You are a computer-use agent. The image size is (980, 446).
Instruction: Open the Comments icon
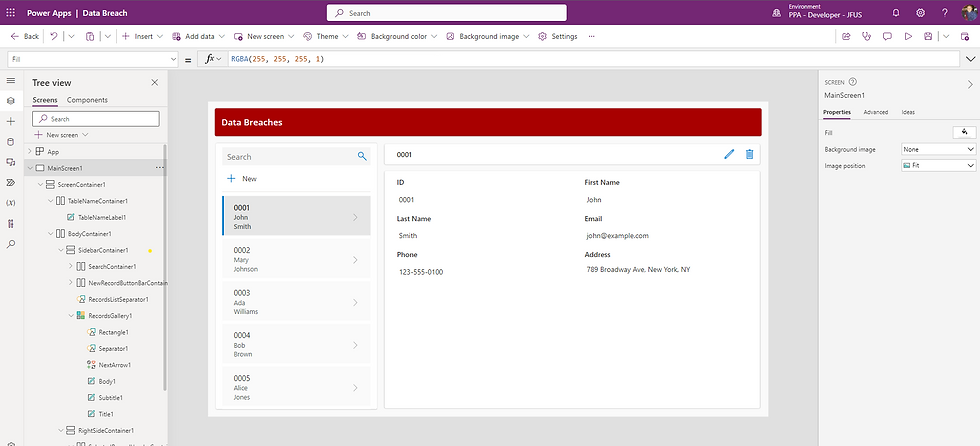[887, 36]
